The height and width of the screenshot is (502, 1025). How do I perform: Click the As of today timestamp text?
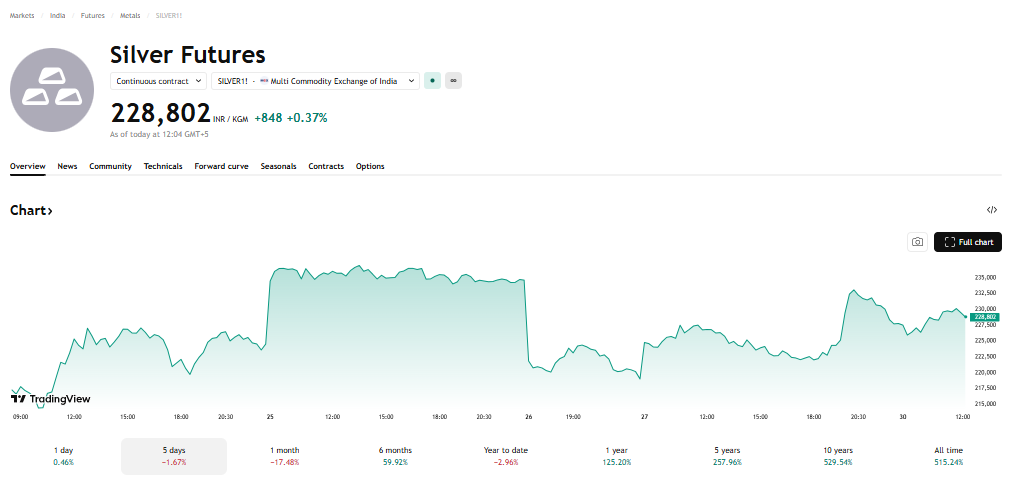[159, 135]
